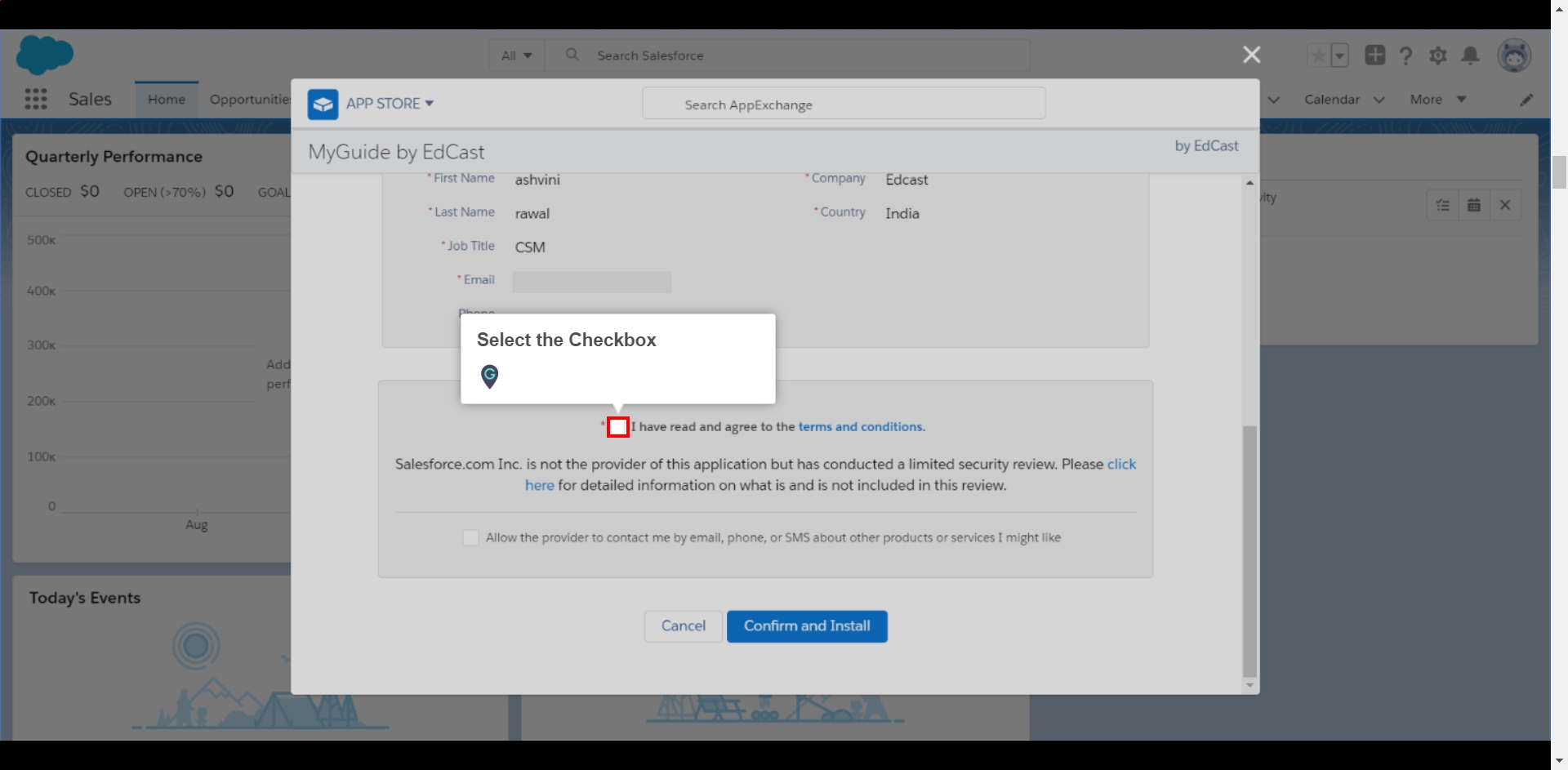1568x770 pixels.
Task: Click the Quarterly Performance heading
Action: pos(114,157)
